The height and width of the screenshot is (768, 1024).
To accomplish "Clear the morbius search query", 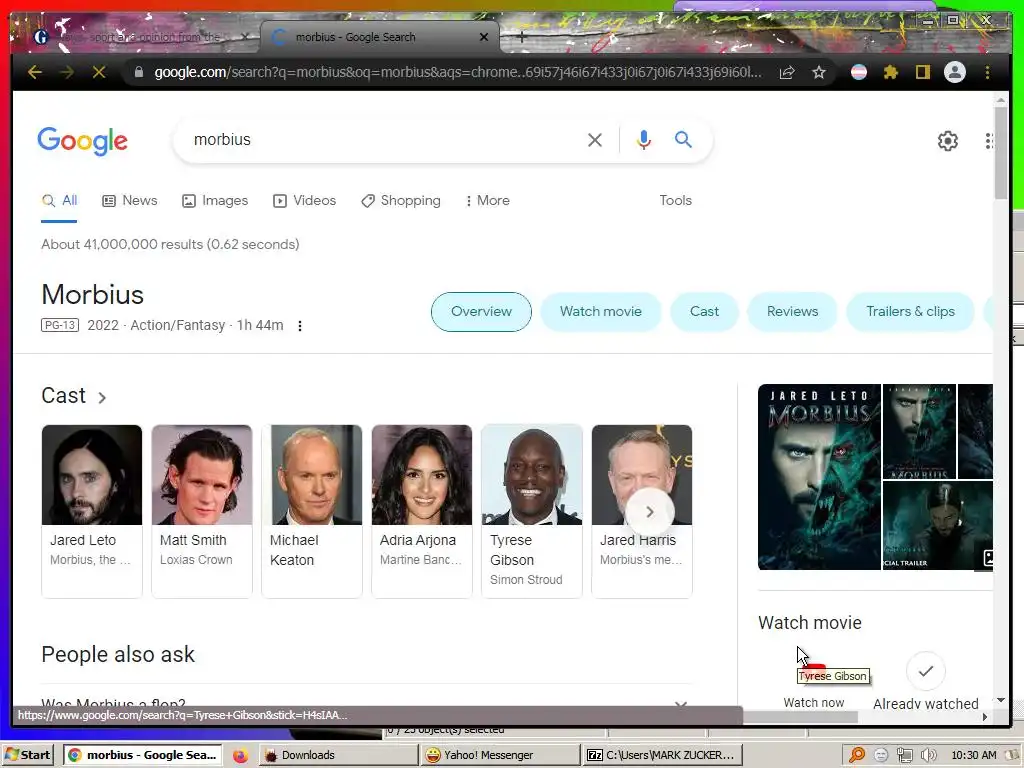I will pos(594,140).
